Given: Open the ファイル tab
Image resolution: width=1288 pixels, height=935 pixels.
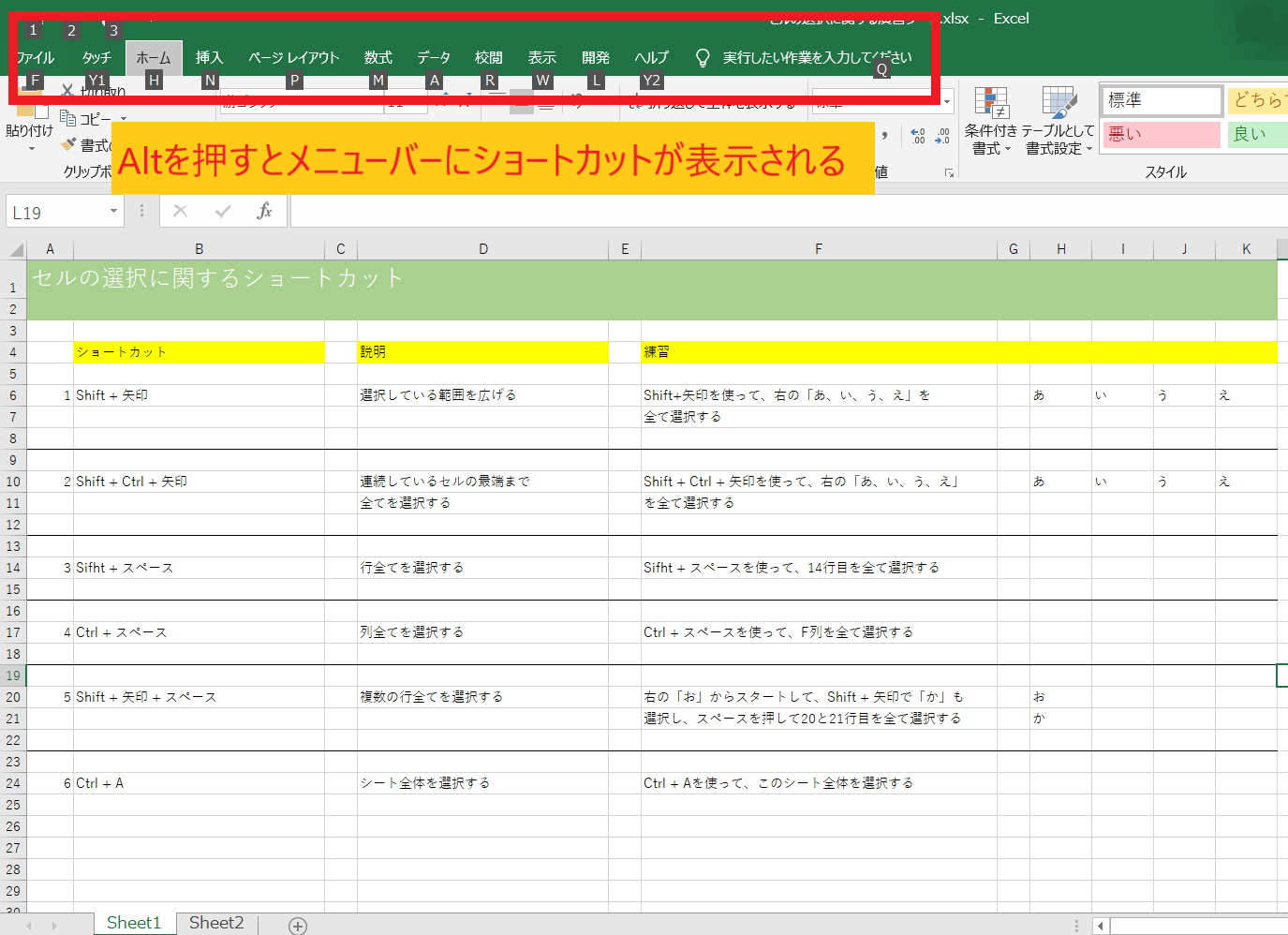Looking at the screenshot, I should pyautogui.click(x=35, y=58).
